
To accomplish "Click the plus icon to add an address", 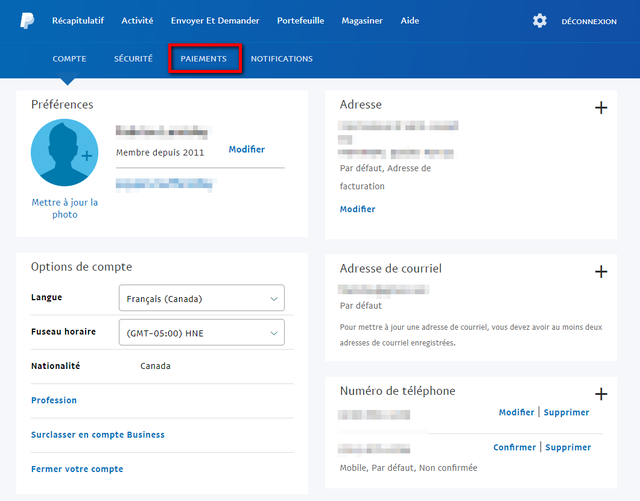I will tap(601, 108).
